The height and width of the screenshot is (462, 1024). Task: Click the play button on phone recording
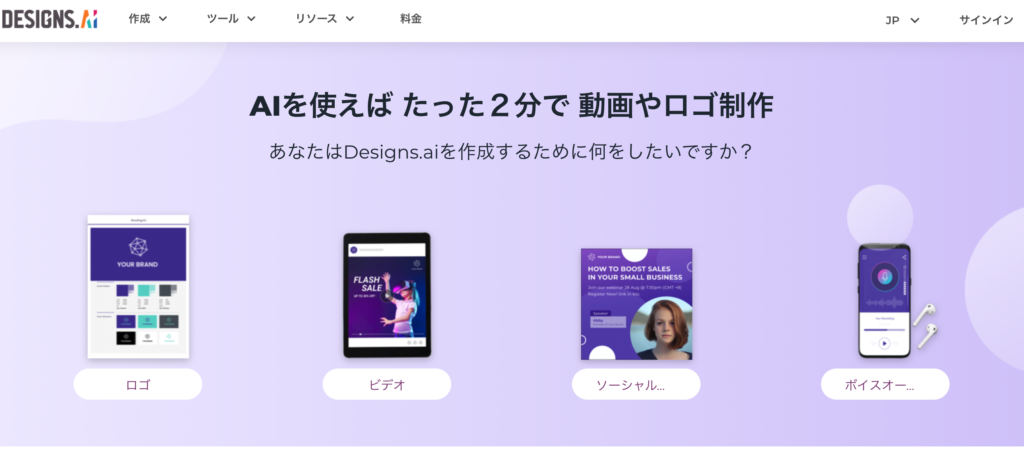tap(884, 343)
